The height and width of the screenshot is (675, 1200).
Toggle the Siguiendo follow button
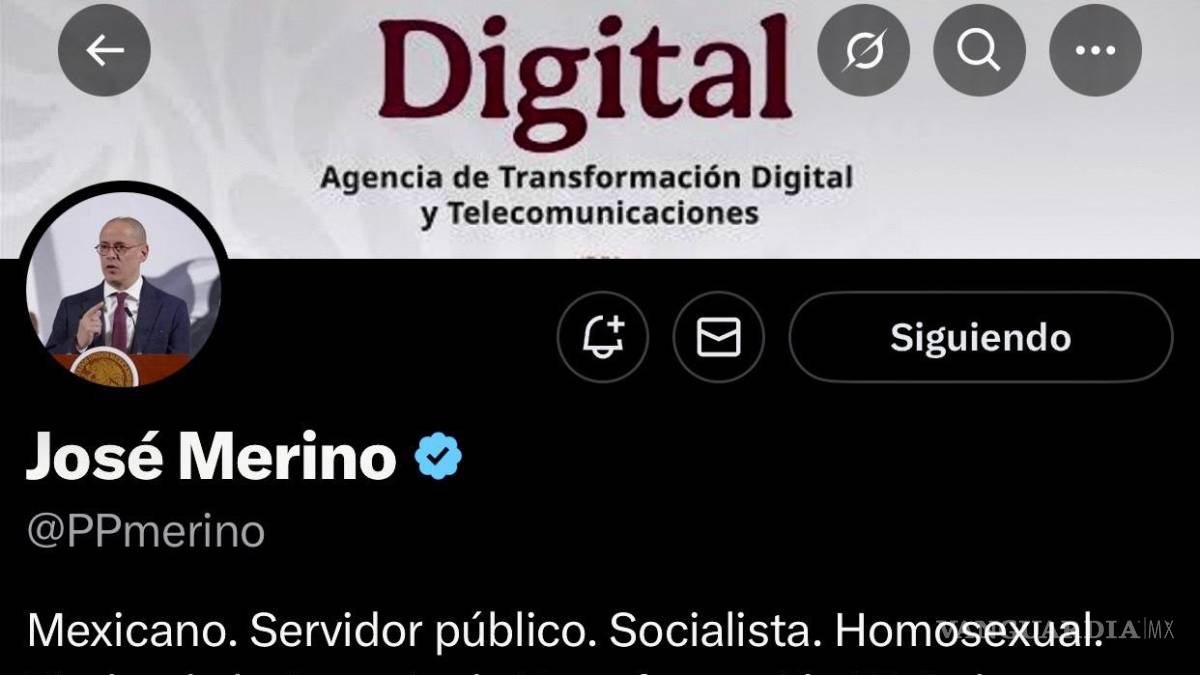tap(980, 337)
